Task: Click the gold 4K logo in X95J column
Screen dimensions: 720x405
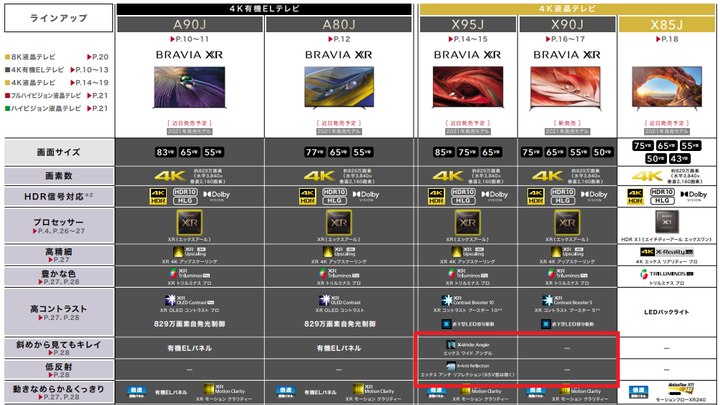Action: pos(448,176)
